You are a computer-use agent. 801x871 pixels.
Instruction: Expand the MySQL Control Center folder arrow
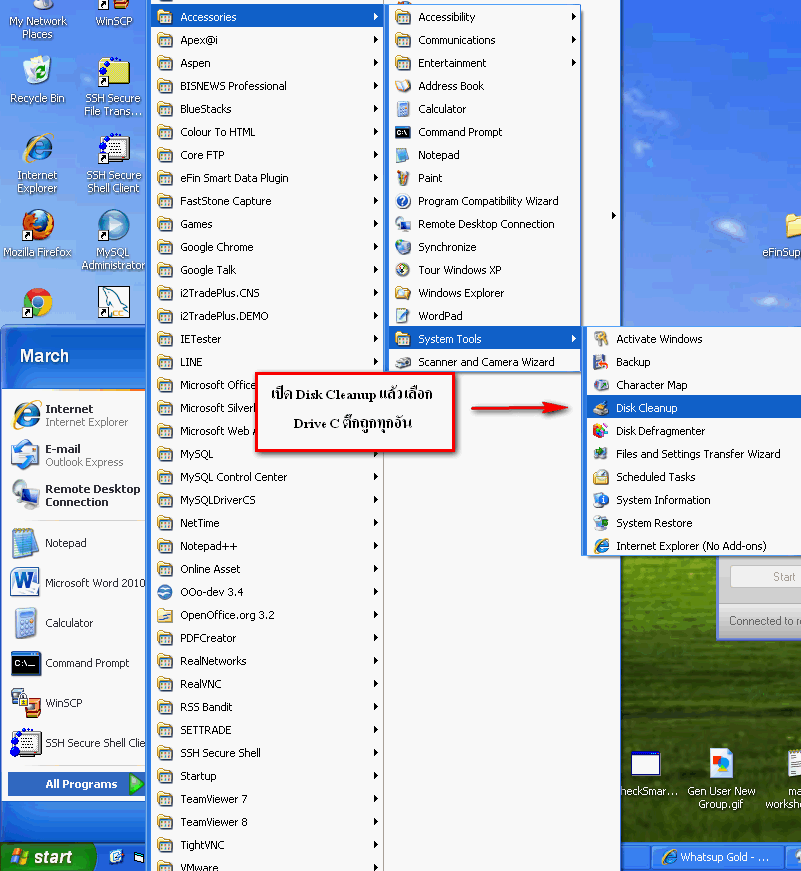[376, 477]
